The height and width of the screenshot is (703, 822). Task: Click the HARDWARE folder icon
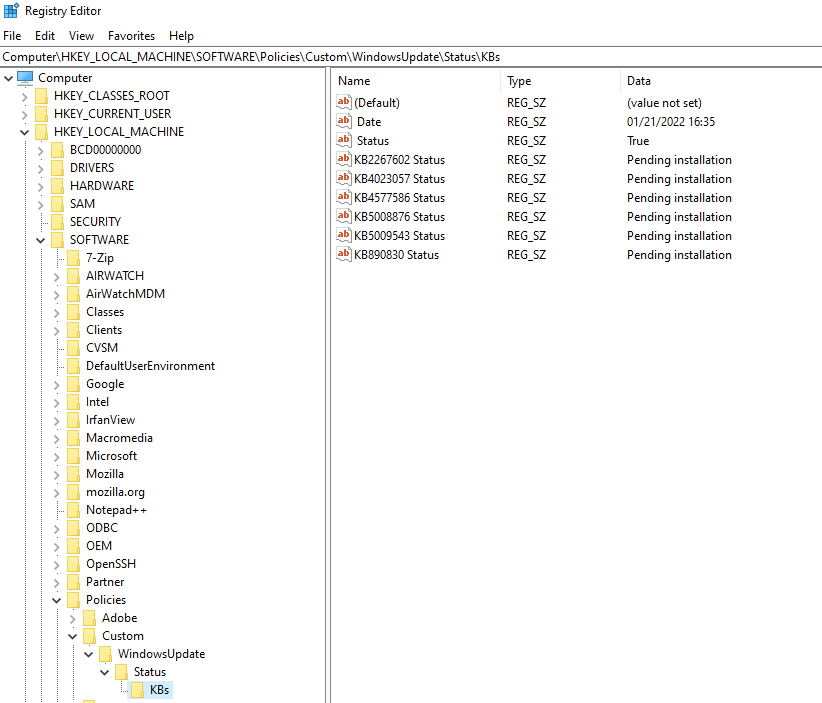click(58, 186)
